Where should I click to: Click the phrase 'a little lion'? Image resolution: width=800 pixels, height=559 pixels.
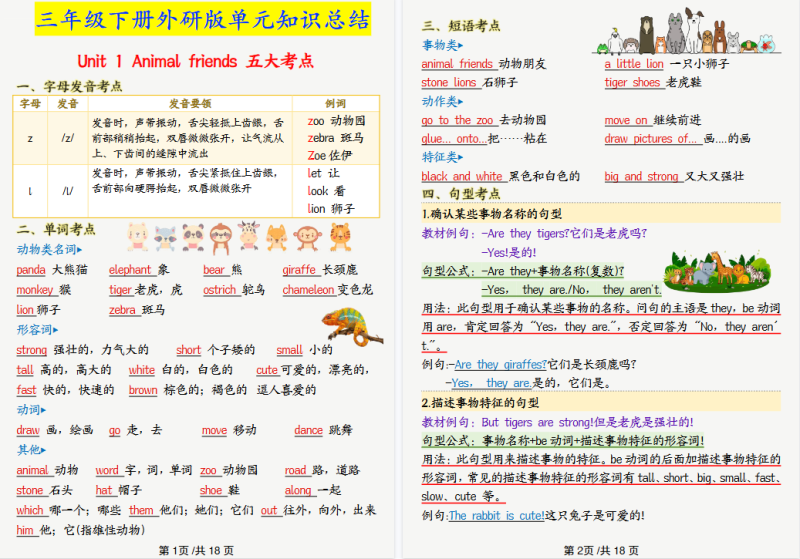click(634, 64)
